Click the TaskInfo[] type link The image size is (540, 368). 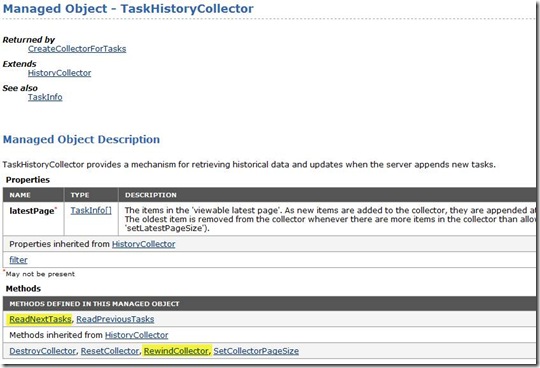tap(91, 210)
